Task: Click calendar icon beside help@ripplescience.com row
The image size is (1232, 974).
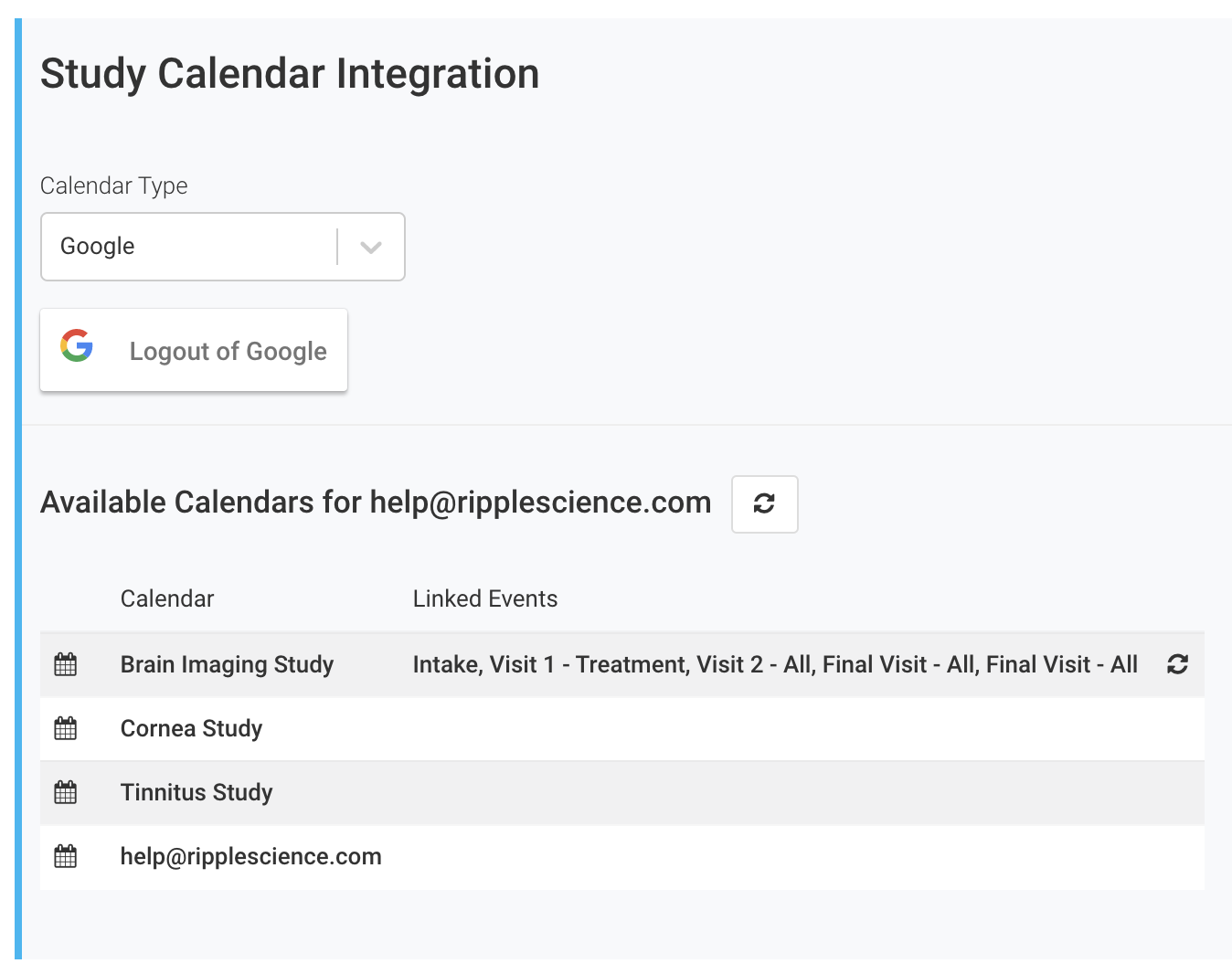Action: point(66,856)
